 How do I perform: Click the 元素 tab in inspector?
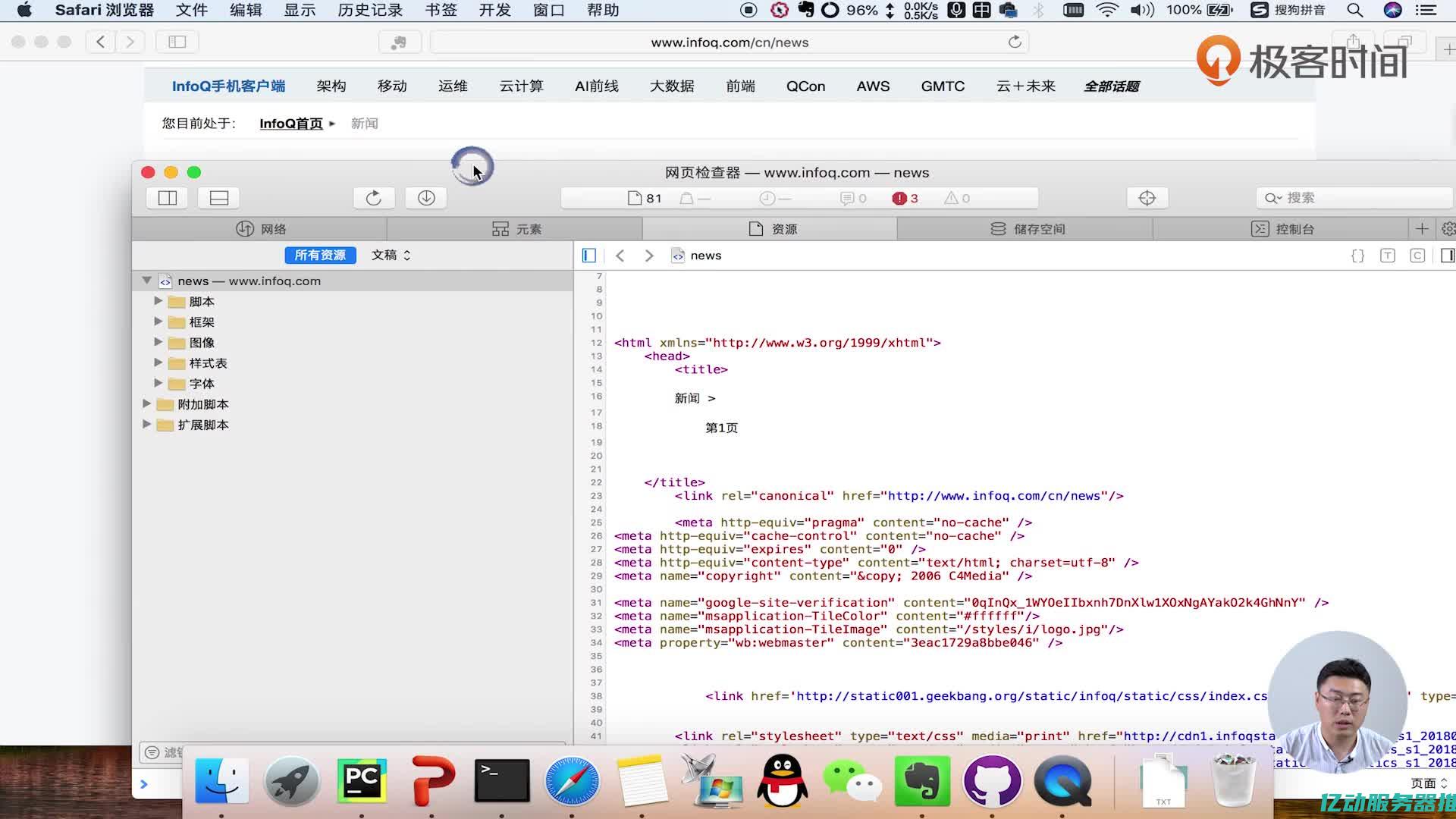515,228
